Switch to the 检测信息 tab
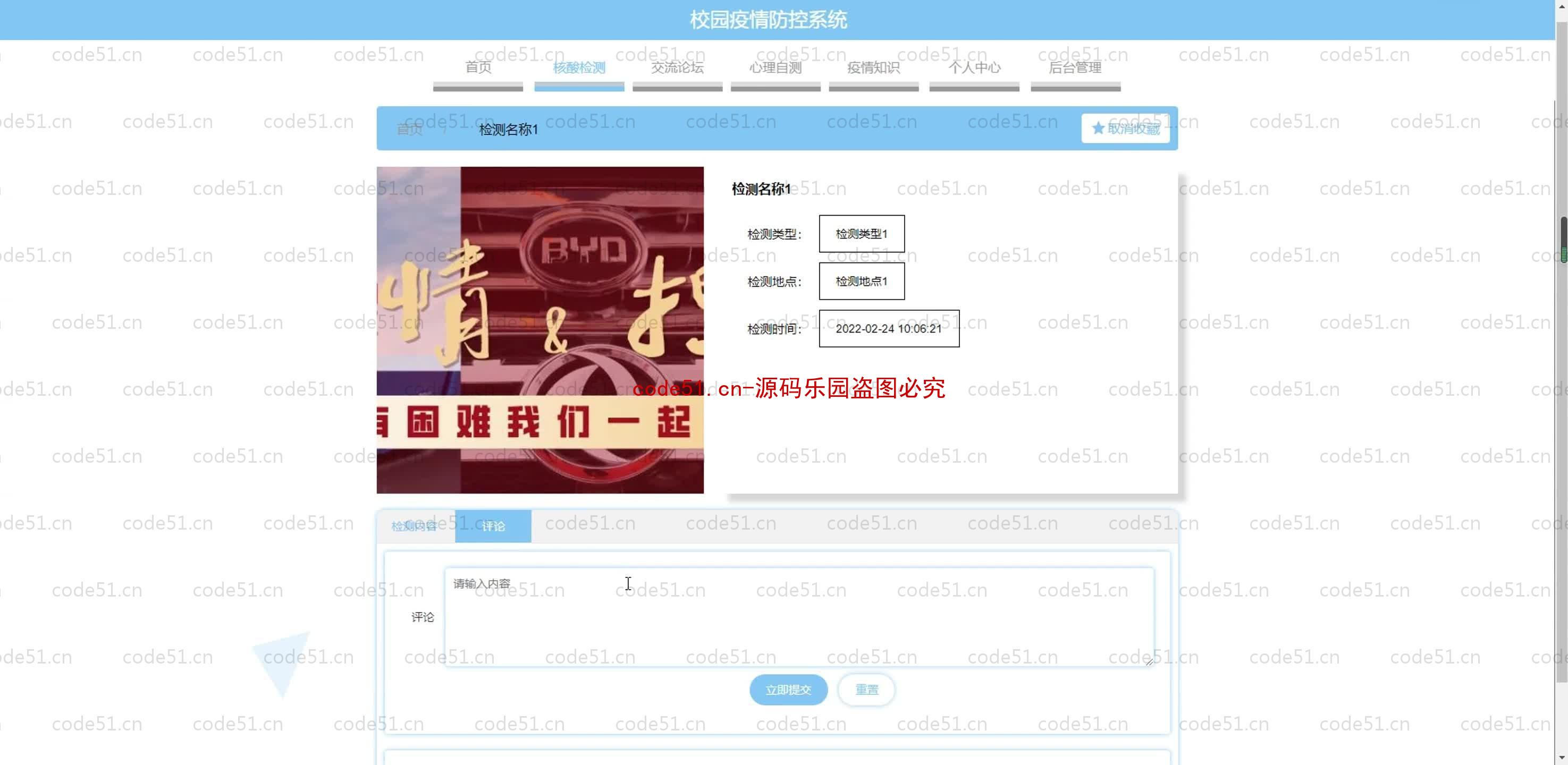 click(x=414, y=525)
